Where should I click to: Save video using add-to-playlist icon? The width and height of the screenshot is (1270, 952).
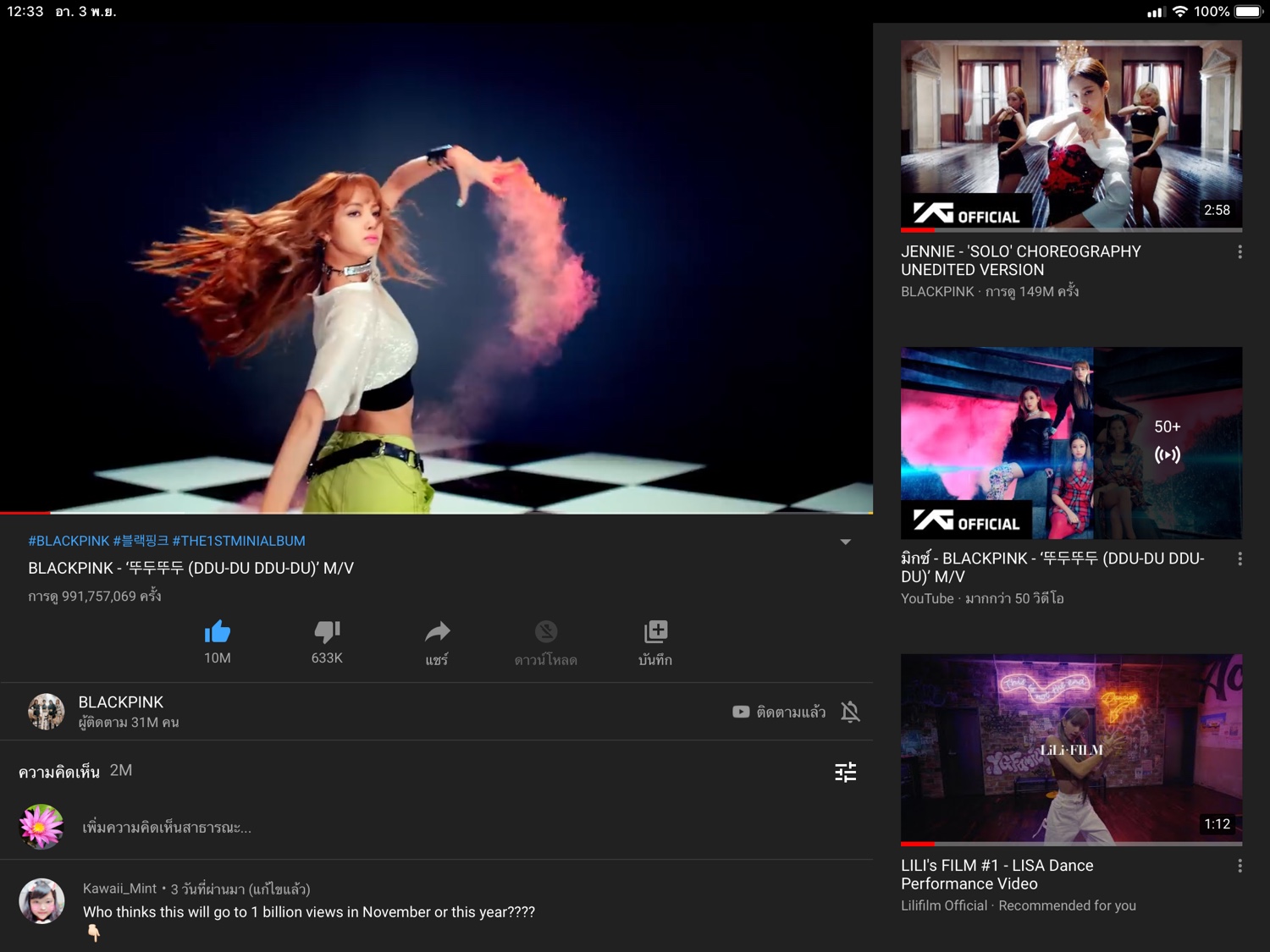tap(655, 631)
